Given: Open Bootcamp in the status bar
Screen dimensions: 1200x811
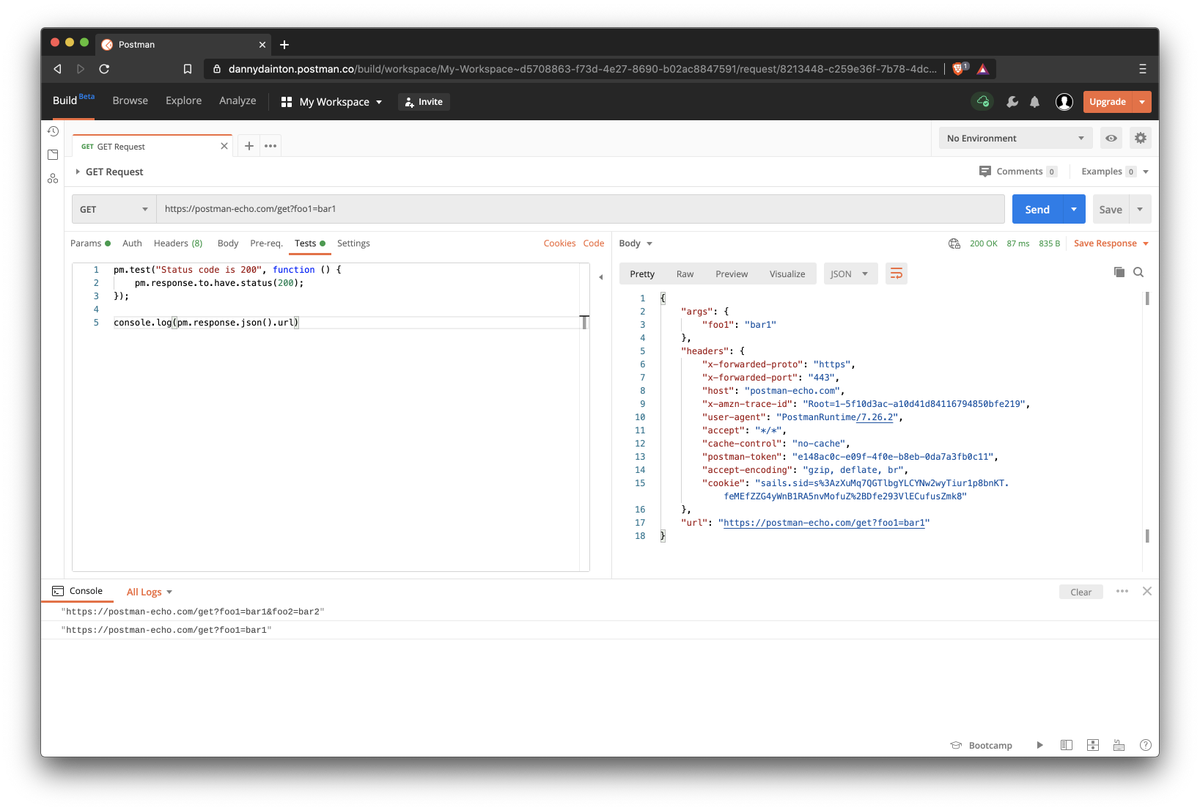Looking at the screenshot, I should coord(981,745).
